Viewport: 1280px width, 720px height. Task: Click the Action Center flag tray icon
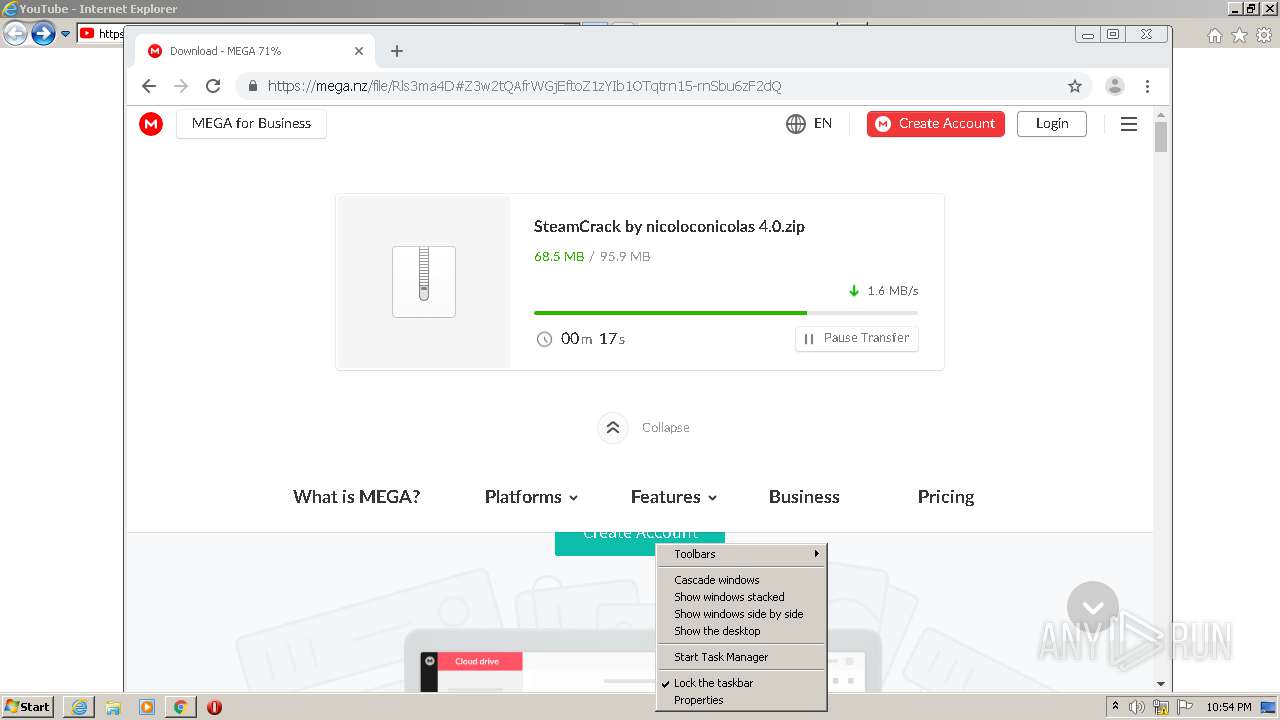click(x=1185, y=707)
